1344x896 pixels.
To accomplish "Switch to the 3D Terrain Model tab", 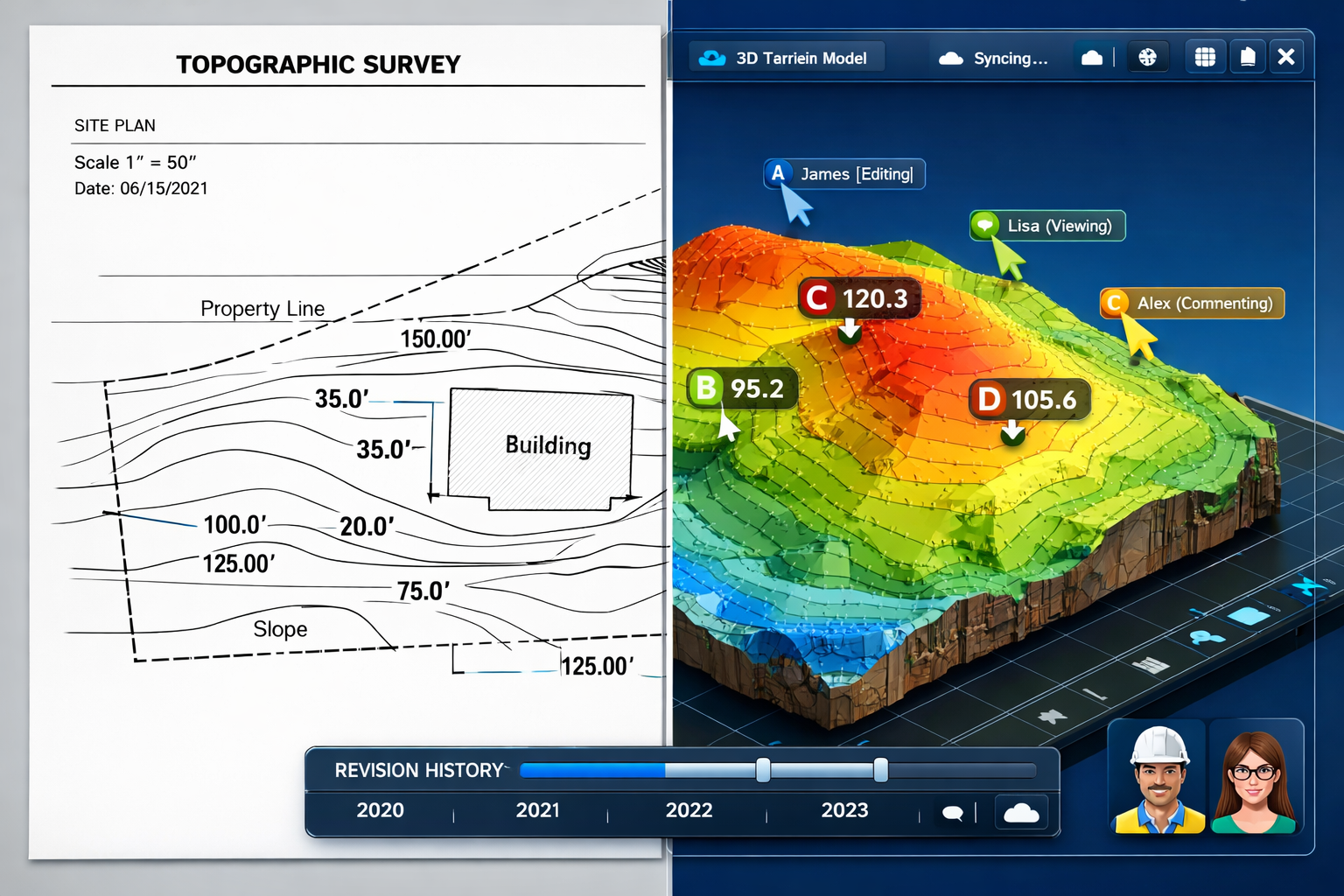I will (786, 57).
